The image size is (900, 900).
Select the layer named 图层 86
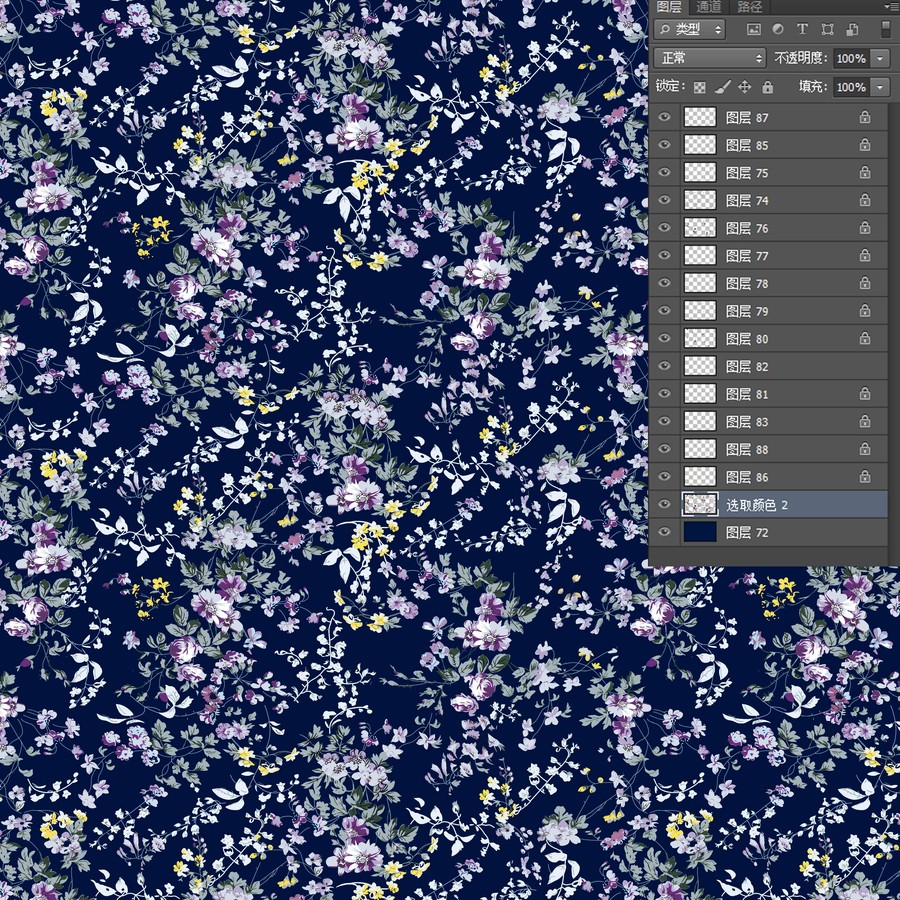768,476
